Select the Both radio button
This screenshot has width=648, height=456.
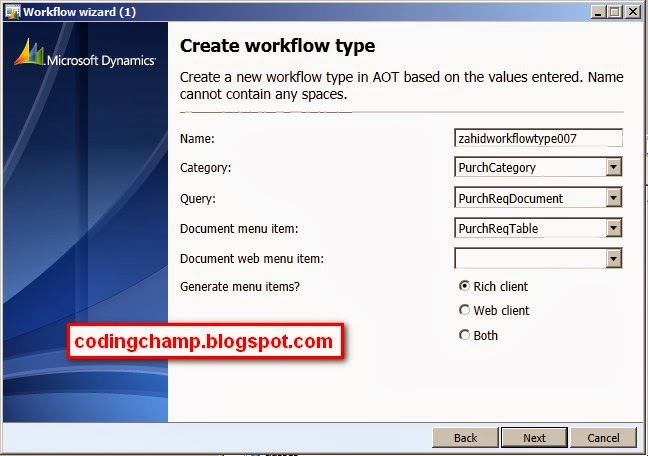[x=464, y=334]
